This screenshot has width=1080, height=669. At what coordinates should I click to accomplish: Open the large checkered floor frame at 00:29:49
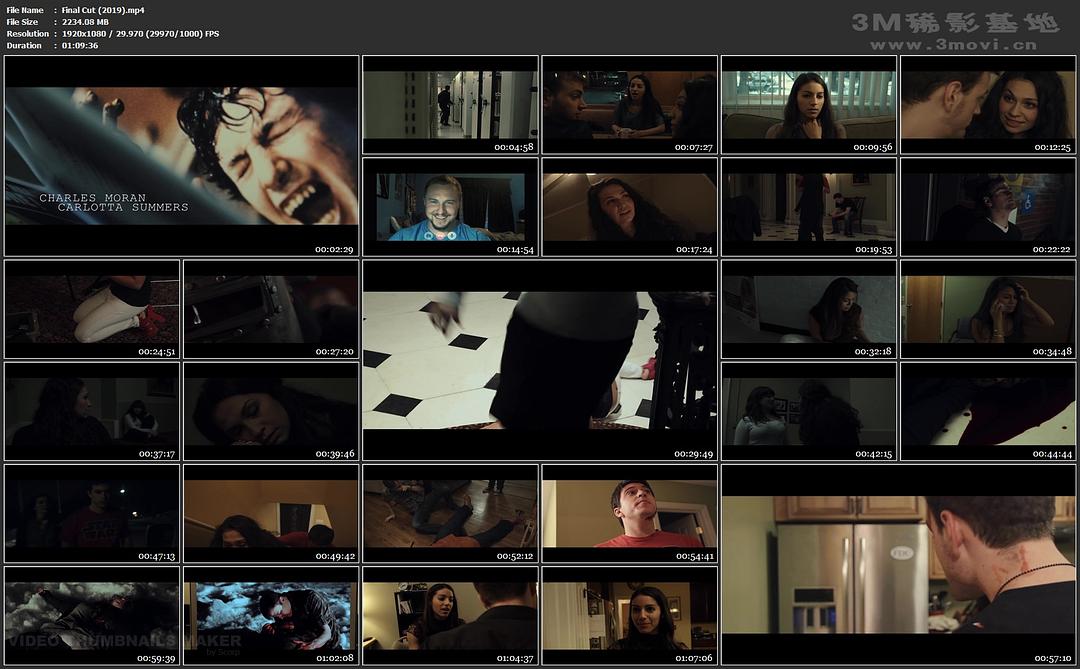click(x=540, y=360)
